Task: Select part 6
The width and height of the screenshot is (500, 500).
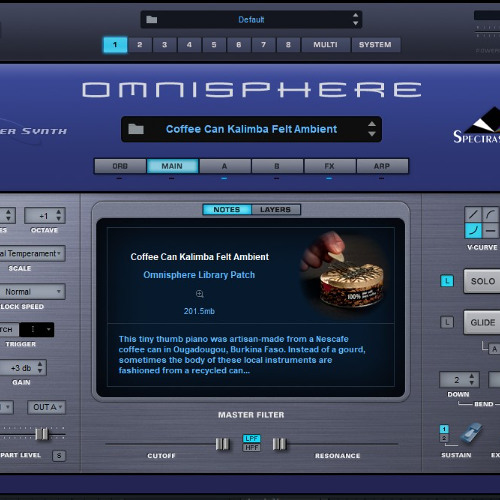Action: pyautogui.click(x=239, y=45)
